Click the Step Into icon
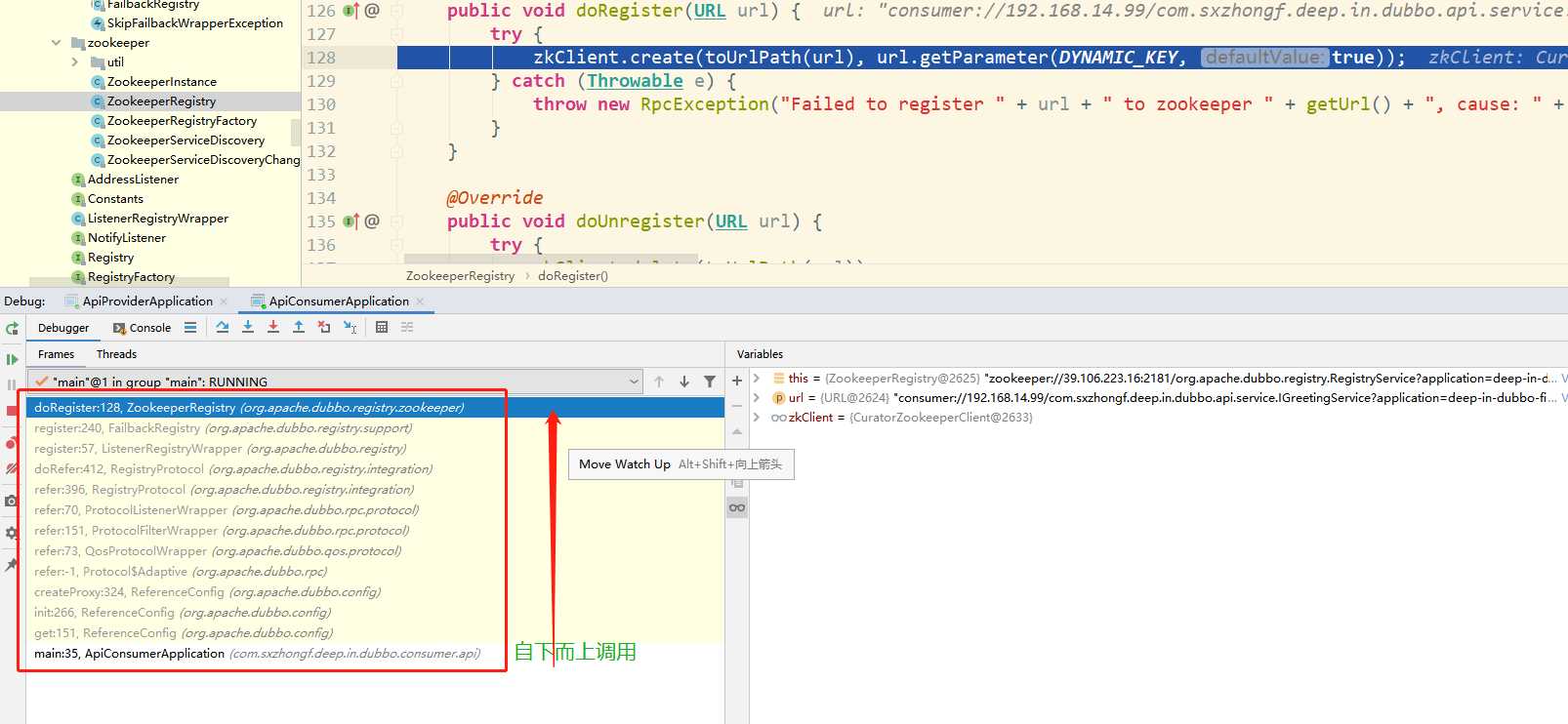Viewport: 1568px width, 724px height. click(248, 328)
